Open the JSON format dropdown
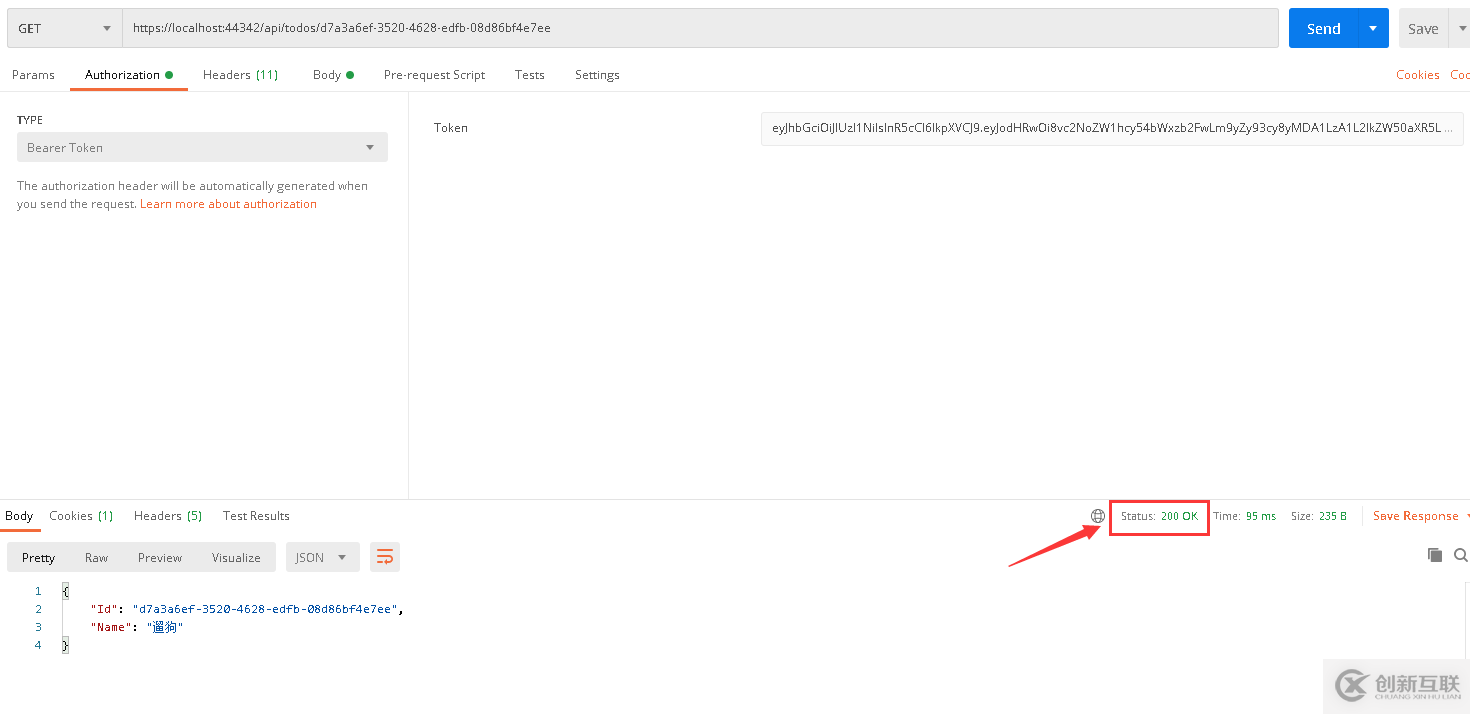 (322, 558)
